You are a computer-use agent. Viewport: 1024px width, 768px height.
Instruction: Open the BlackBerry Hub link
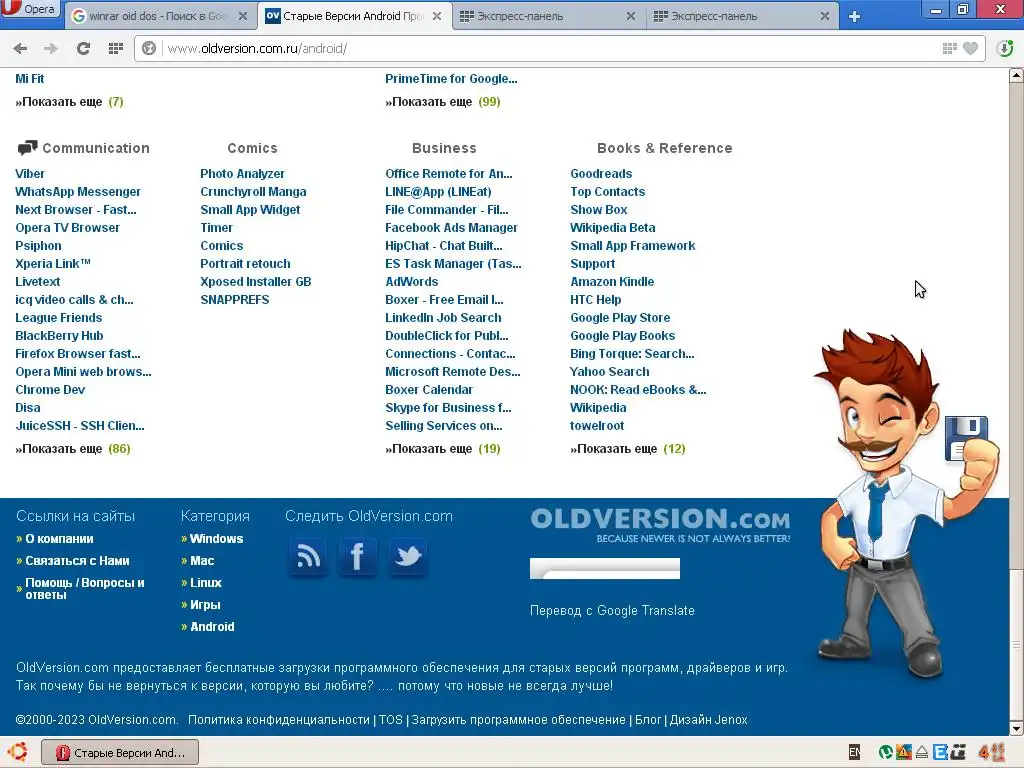(59, 336)
